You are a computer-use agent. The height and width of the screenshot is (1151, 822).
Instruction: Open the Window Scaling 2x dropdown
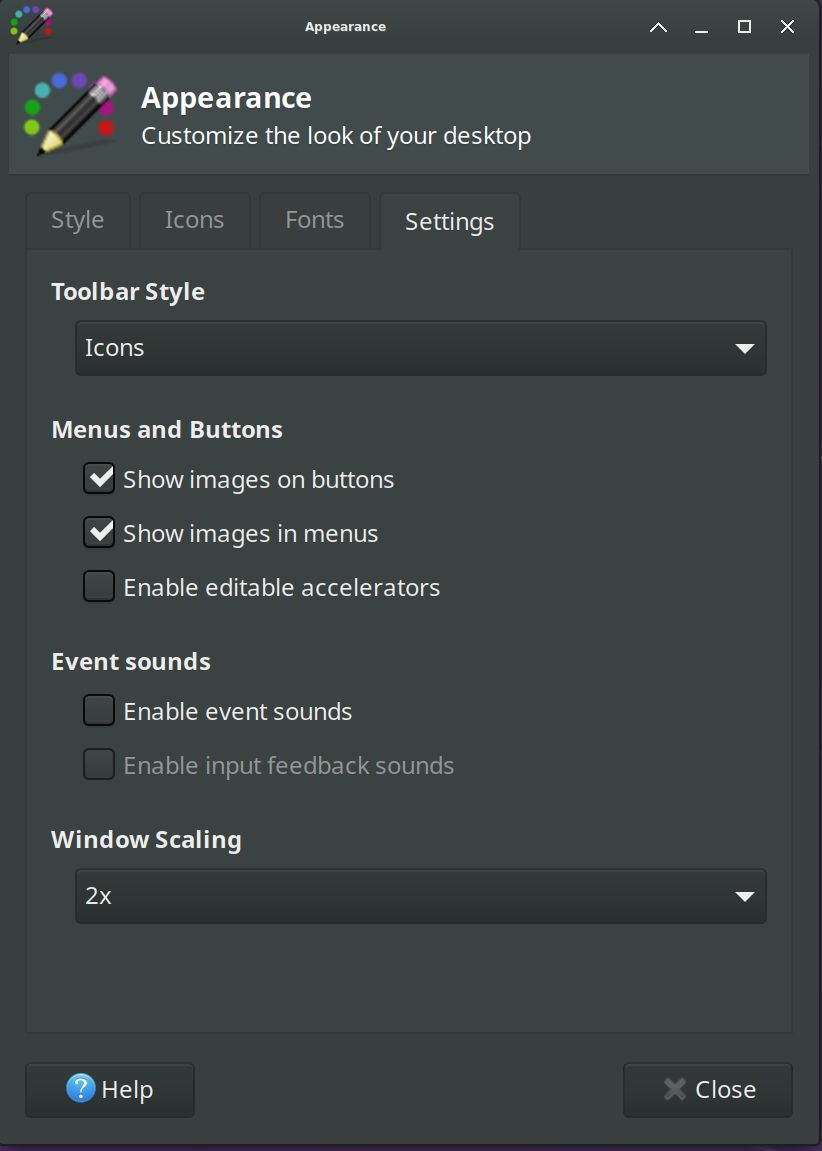point(420,896)
